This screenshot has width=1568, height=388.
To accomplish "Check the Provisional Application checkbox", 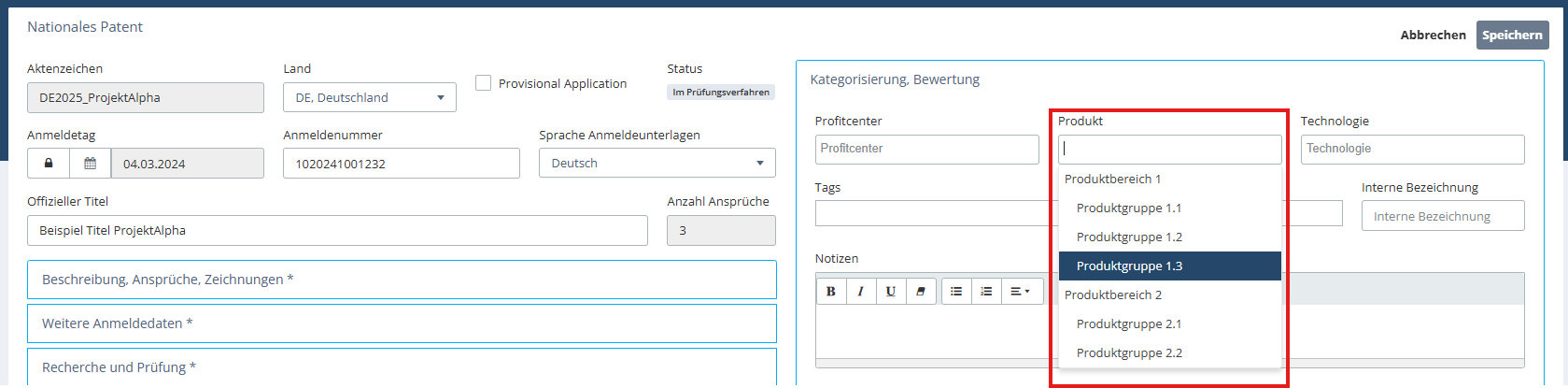I will click(484, 83).
